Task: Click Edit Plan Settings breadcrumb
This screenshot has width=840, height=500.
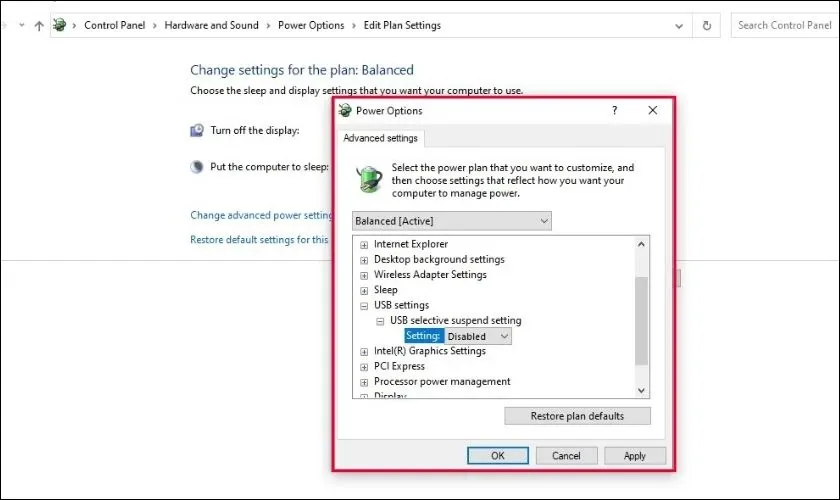Action: pyautogui.click(x=402, y=25)
